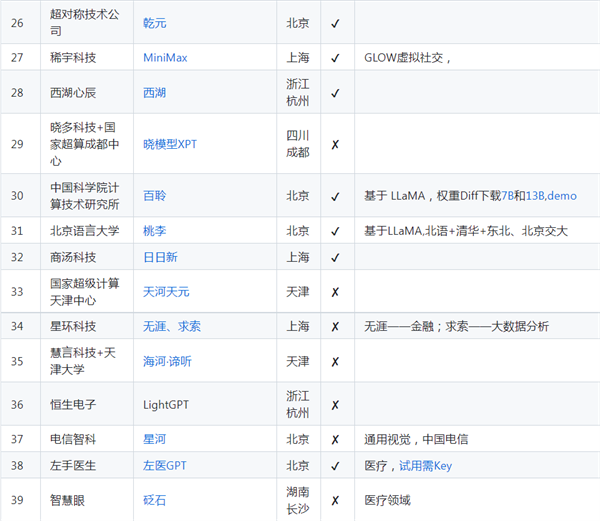
Task: Open the 7B weight download link
Action: point(507,196)
